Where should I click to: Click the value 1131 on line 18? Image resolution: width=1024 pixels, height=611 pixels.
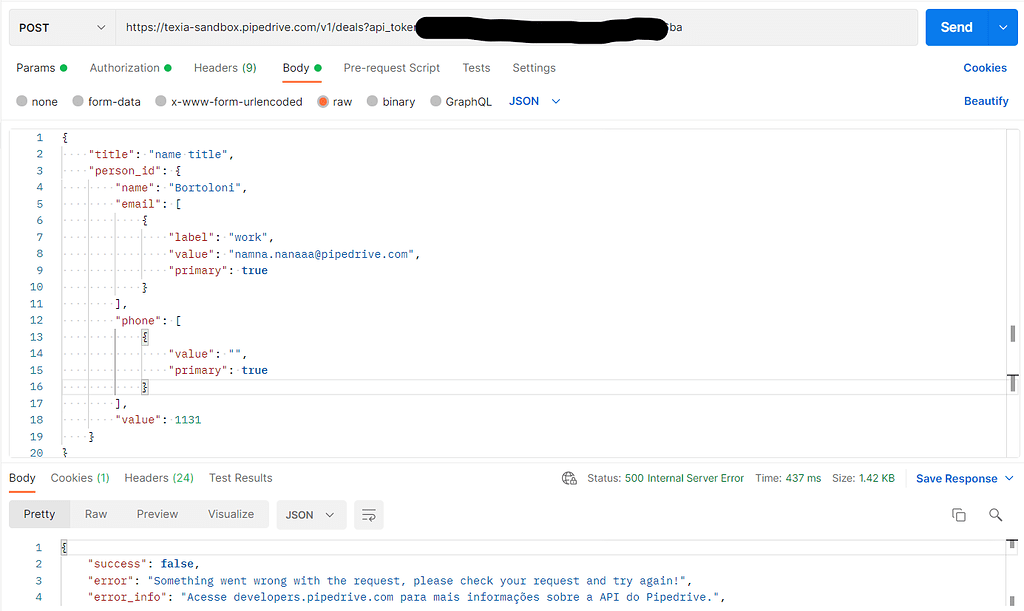[x=188, y=420]
